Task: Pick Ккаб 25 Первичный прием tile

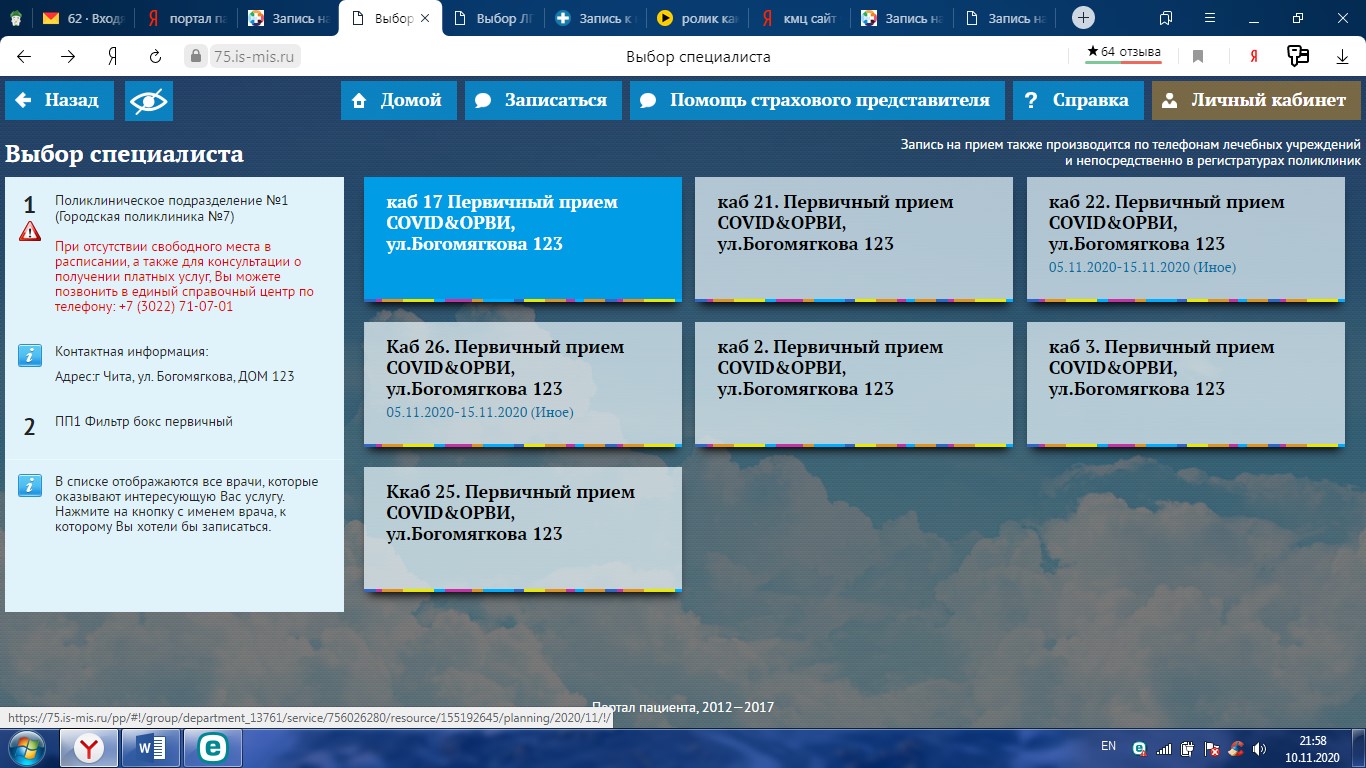Action: (522, 529)
